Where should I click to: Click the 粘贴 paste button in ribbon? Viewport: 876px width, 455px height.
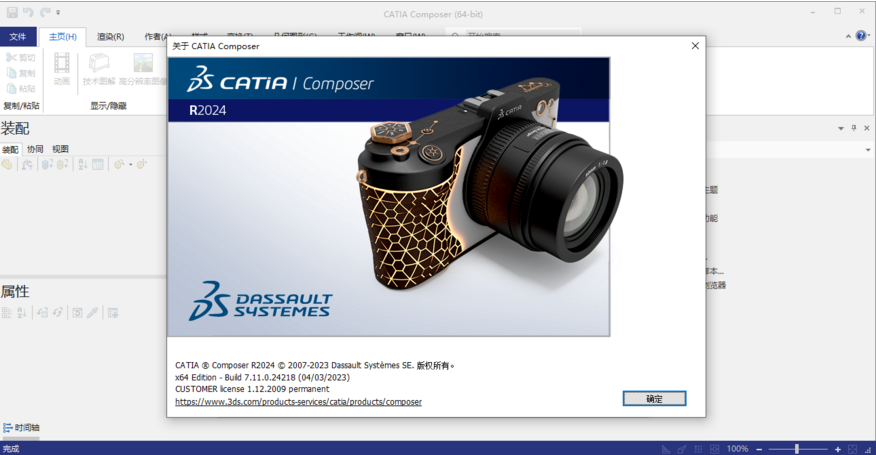(21, 88)
